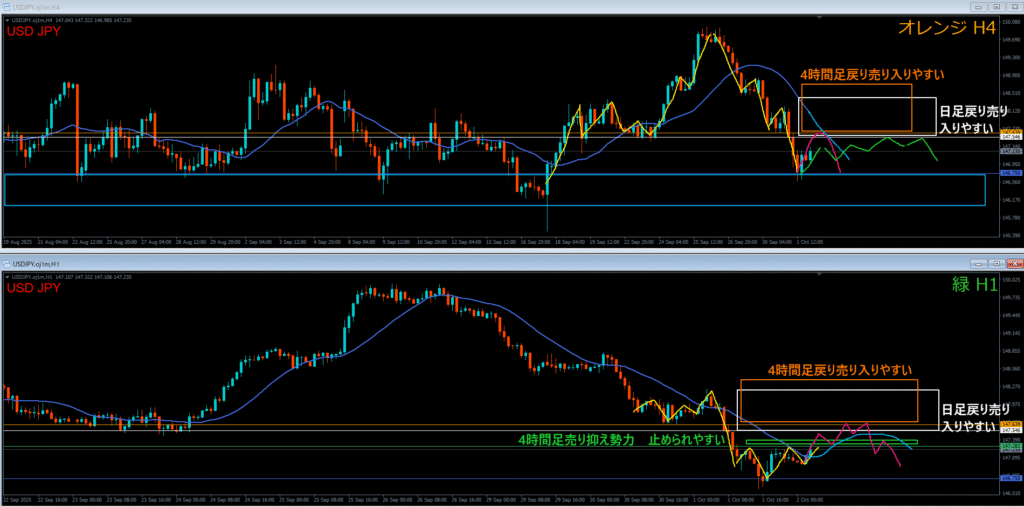Viewport: 1024px width, 507px height.
Task: Click the H4 chart window title icon
Action: pyautogui.click(x=6, y=7)
